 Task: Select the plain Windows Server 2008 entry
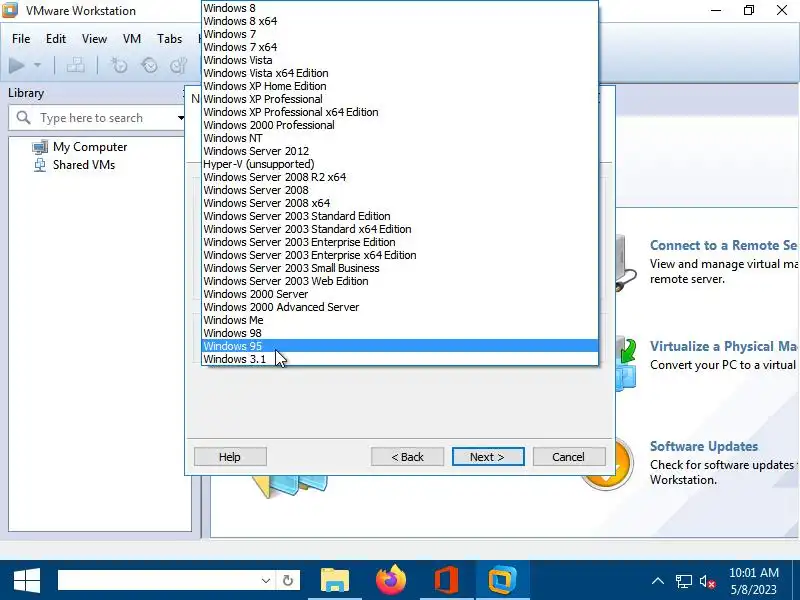click(x=399, y=190)
